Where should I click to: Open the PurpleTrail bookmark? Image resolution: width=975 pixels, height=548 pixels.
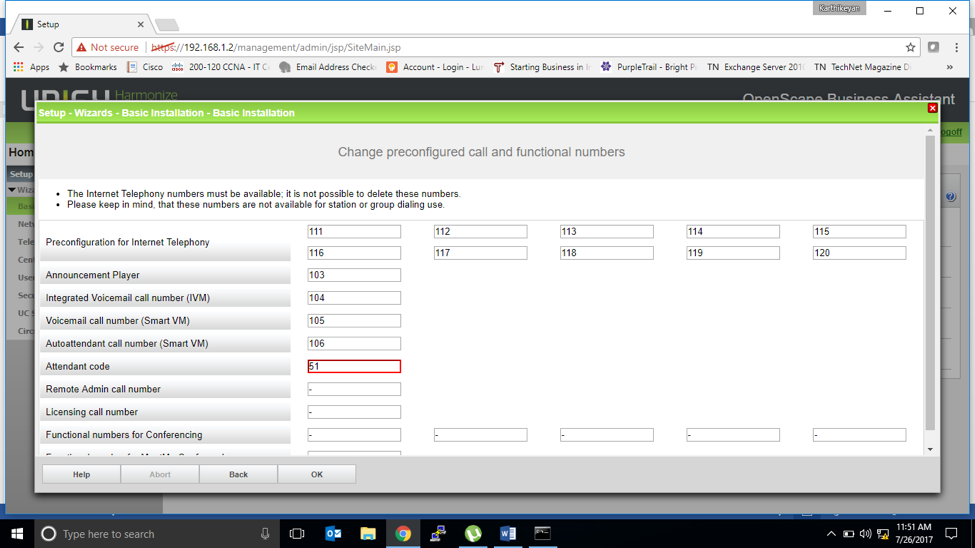tap(649, 67)
